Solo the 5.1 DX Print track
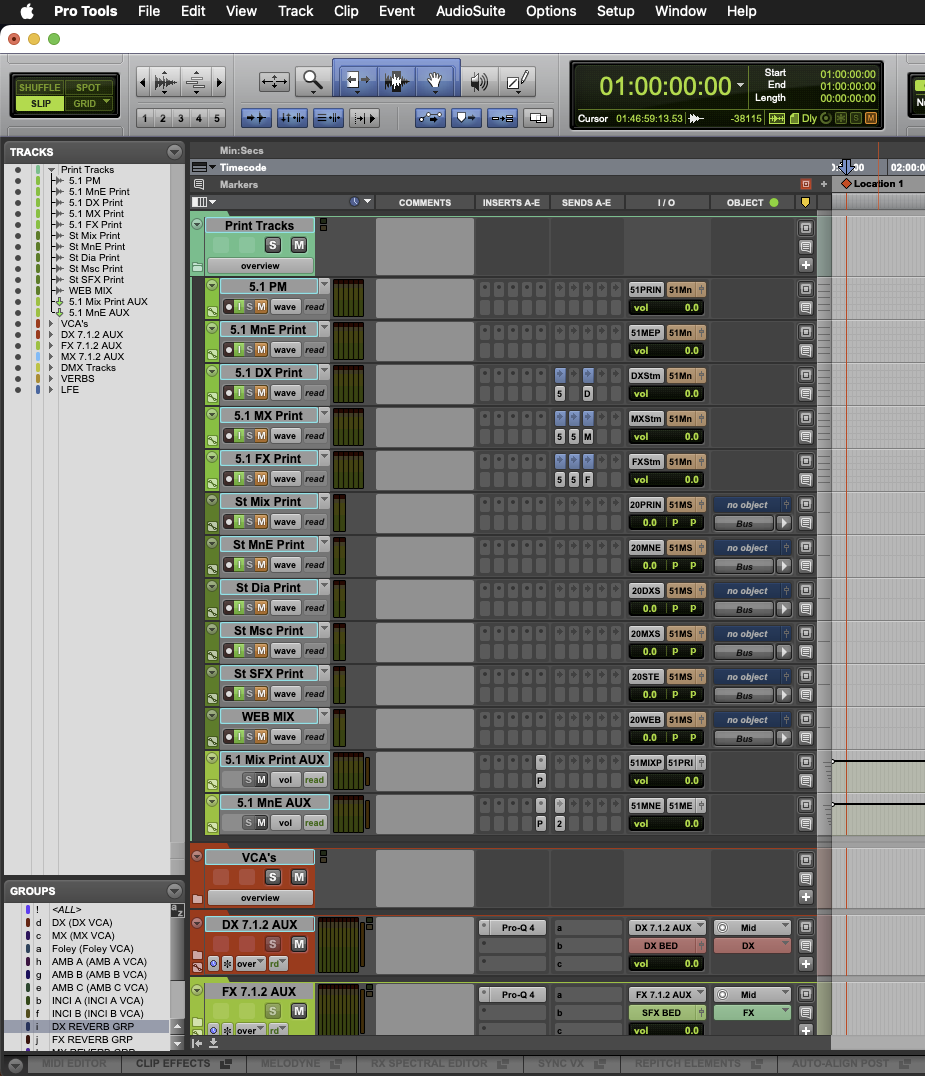 click(x=250, y=393)
